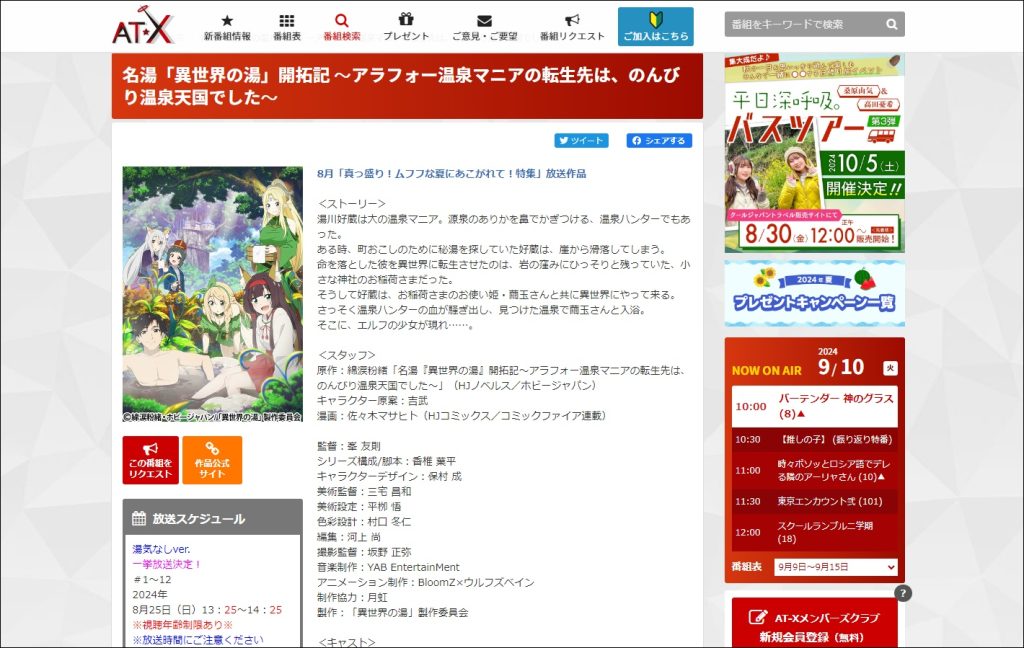Click the search magnifier submit icon
This screenshot has width=1024, height=648.
891,24
